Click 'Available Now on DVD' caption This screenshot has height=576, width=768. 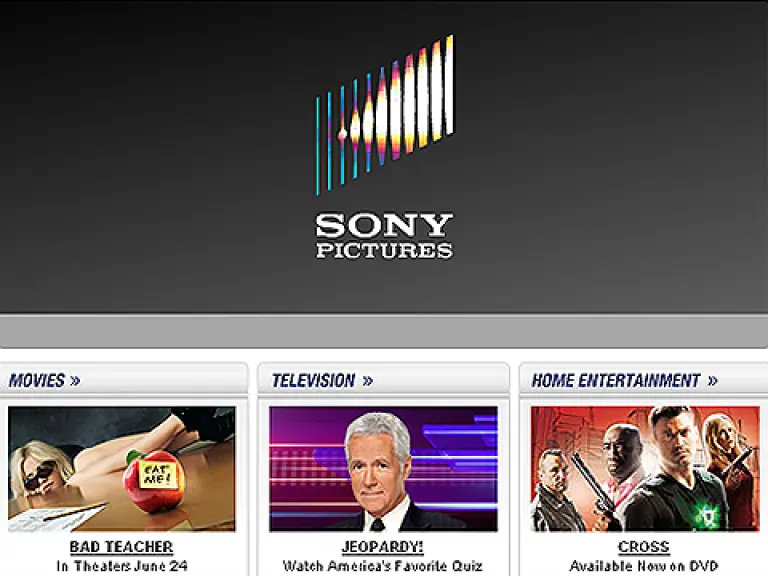pyautogui.click(x=644, y=566)
